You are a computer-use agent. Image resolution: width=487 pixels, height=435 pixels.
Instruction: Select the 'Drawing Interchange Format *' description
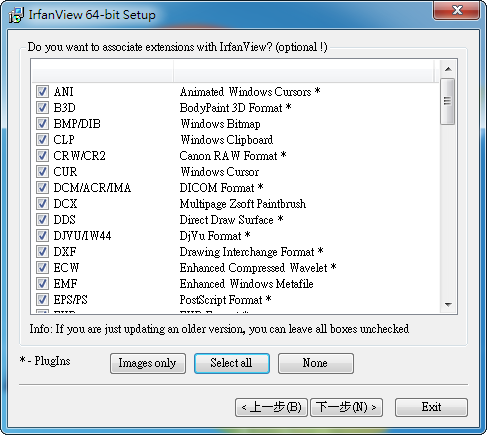pyautogui.click(x=251, y=252)
